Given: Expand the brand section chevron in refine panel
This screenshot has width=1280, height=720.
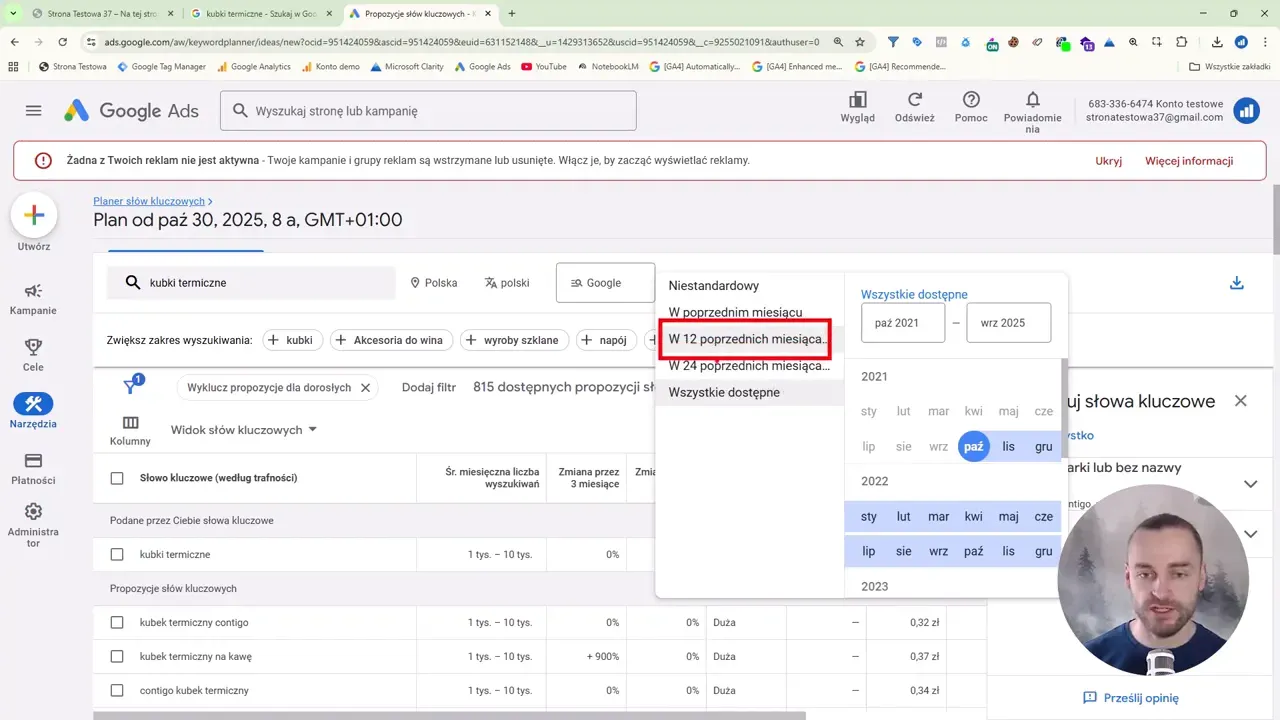Looking at the screenshot, I should pyautogui.click(x=1250, y=484).
